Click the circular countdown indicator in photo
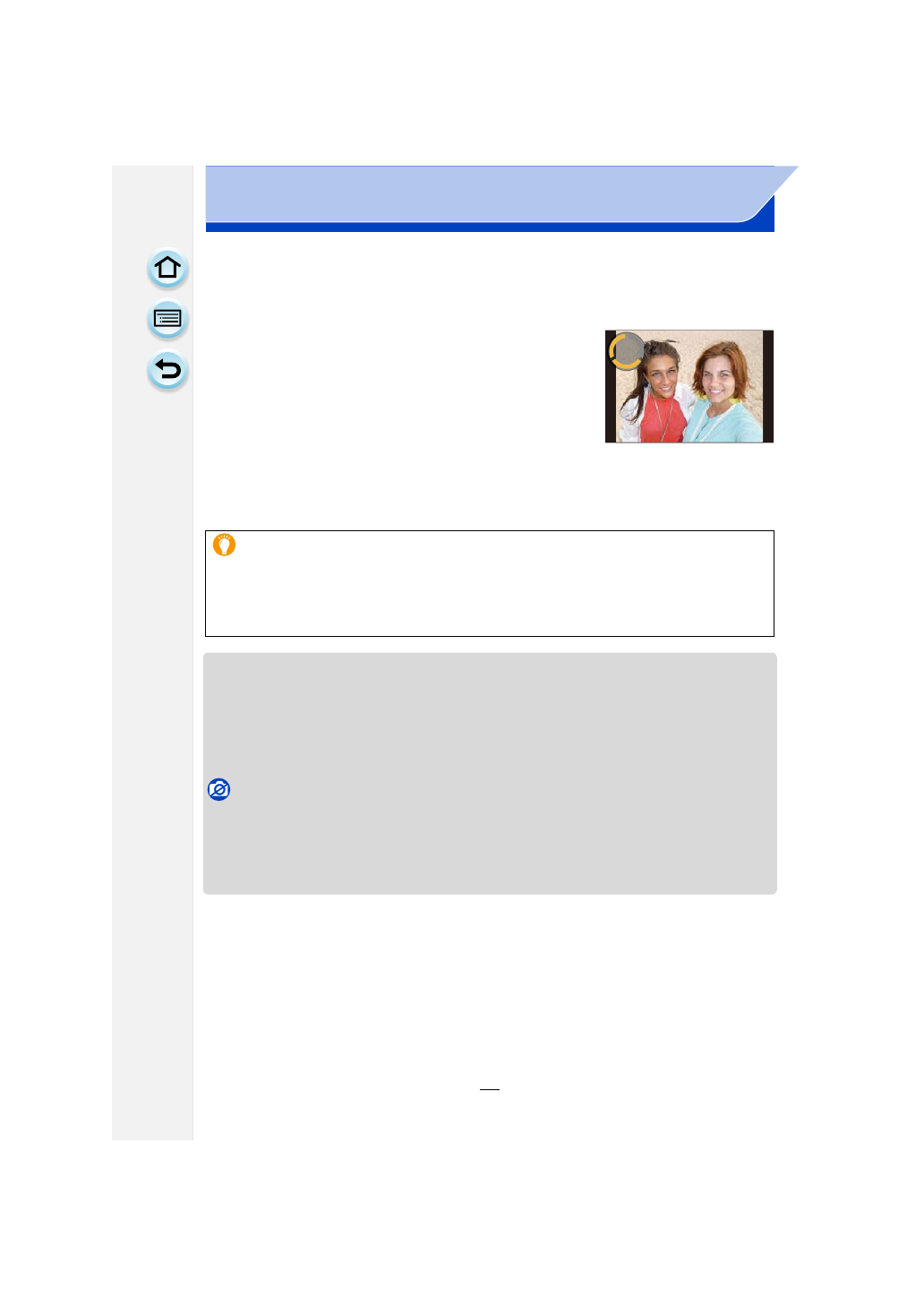924x1306 pixels. click(x=627, y=351)
